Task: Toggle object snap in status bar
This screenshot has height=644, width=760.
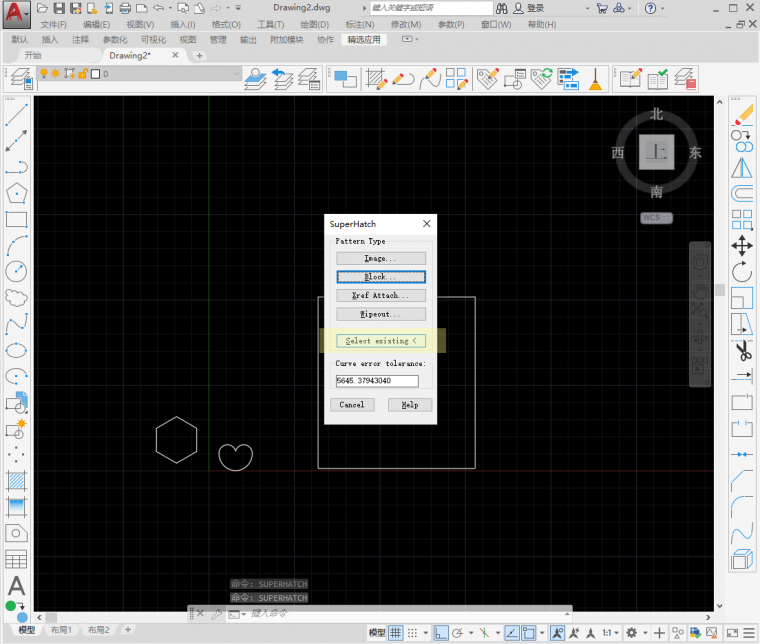Action: tap(529, 633)
